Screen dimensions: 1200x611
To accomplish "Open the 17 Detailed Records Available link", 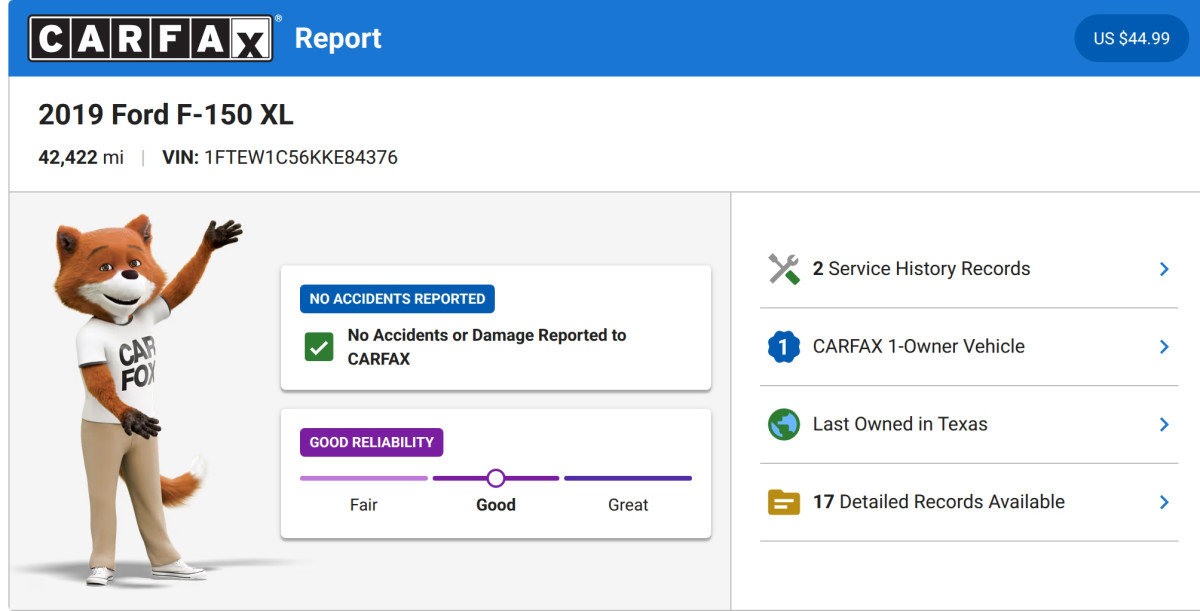I will tap(969, 502).
